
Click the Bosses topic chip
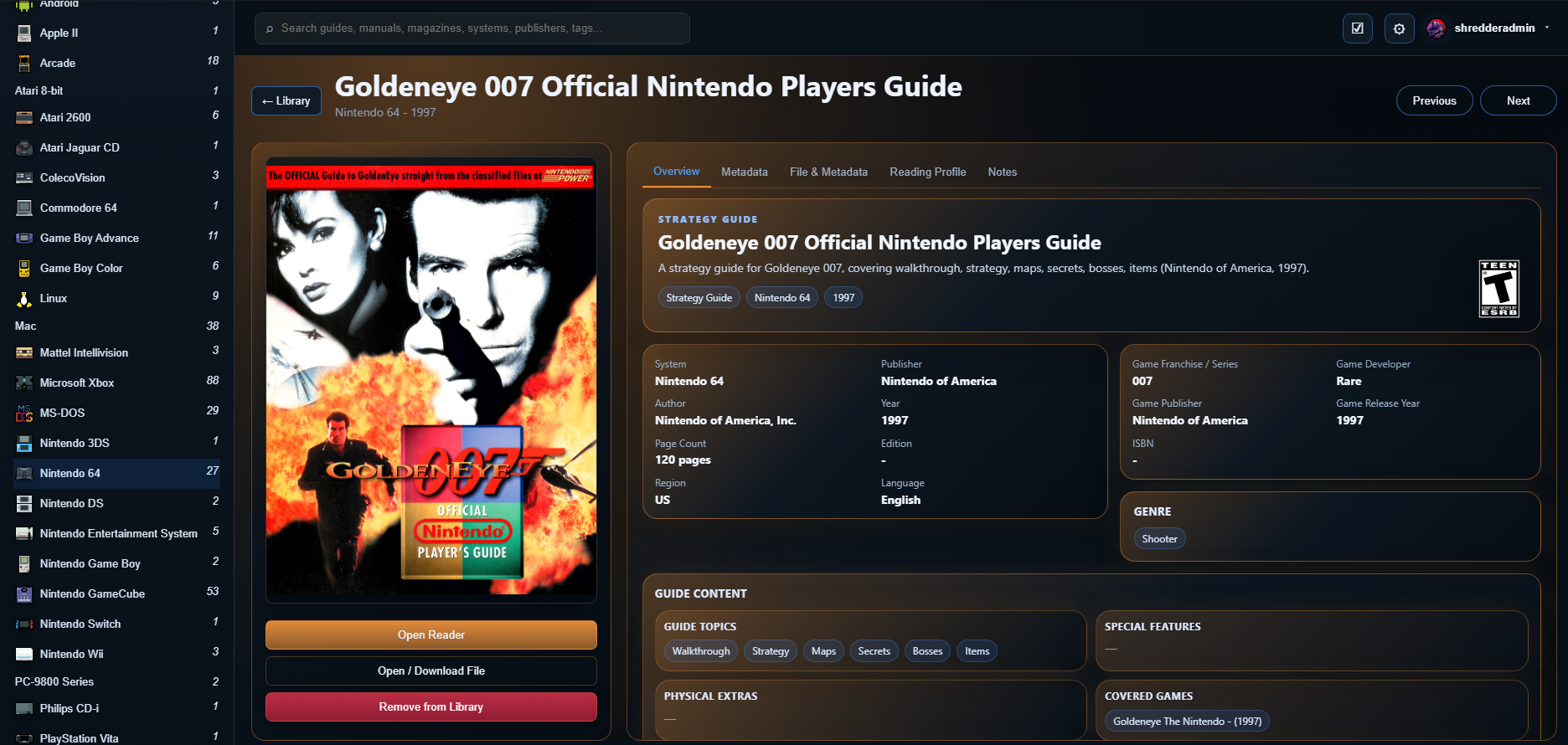point(927,650)
